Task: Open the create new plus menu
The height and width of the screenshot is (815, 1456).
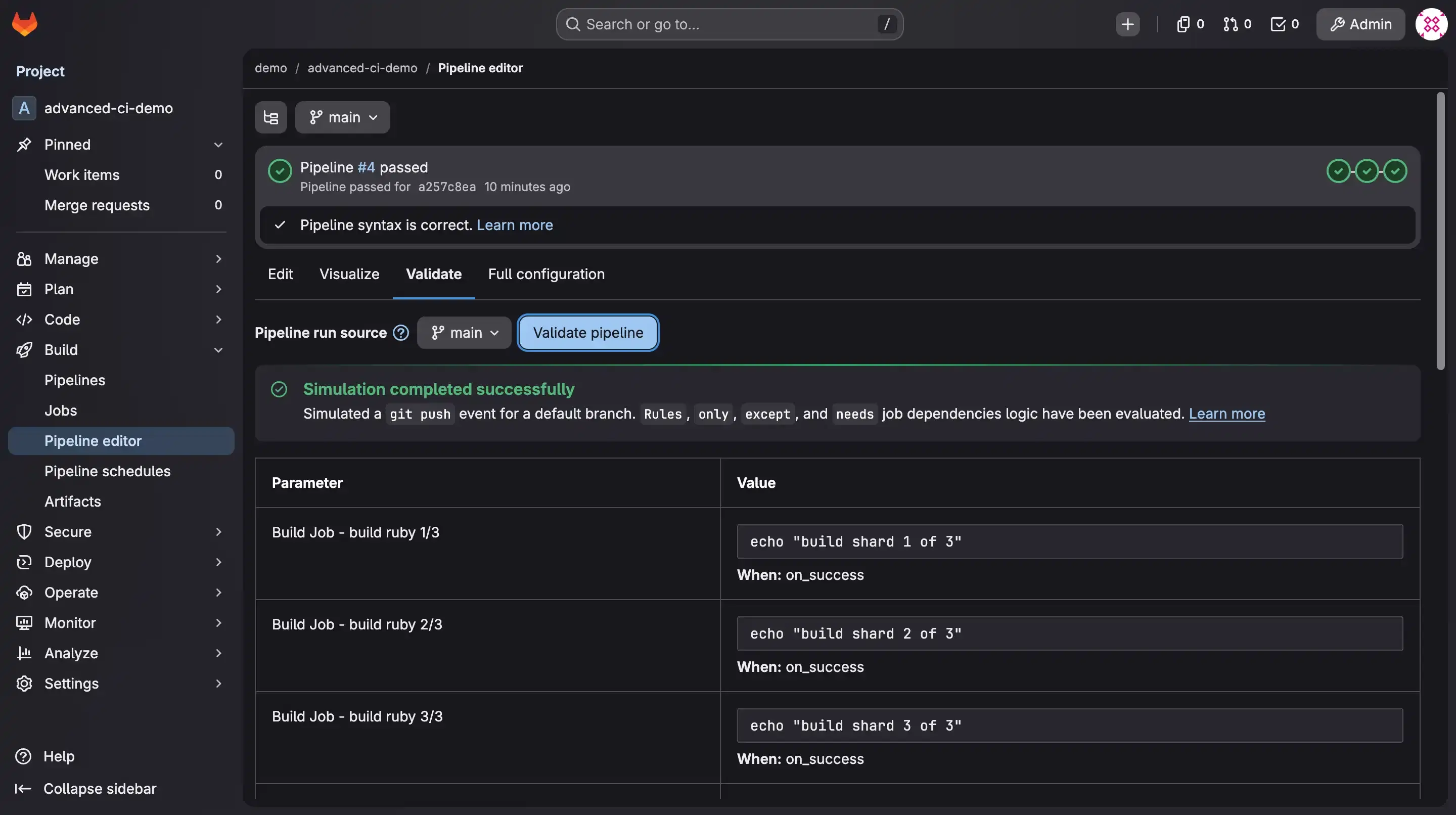Action: pos(1127,24)
